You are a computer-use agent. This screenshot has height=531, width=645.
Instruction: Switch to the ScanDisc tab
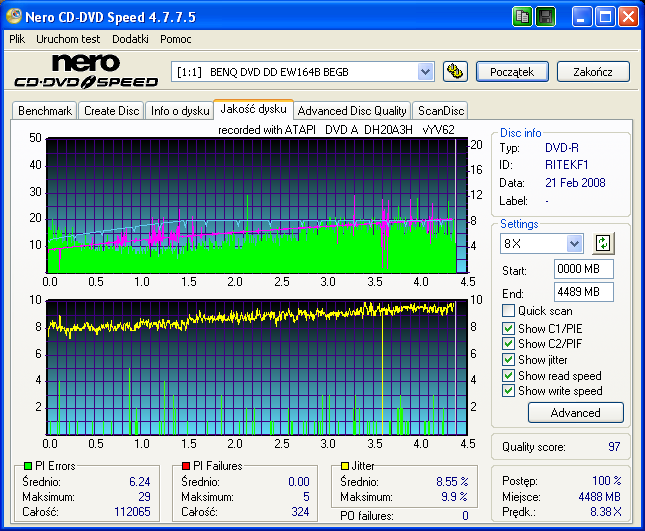pos(441,111)
